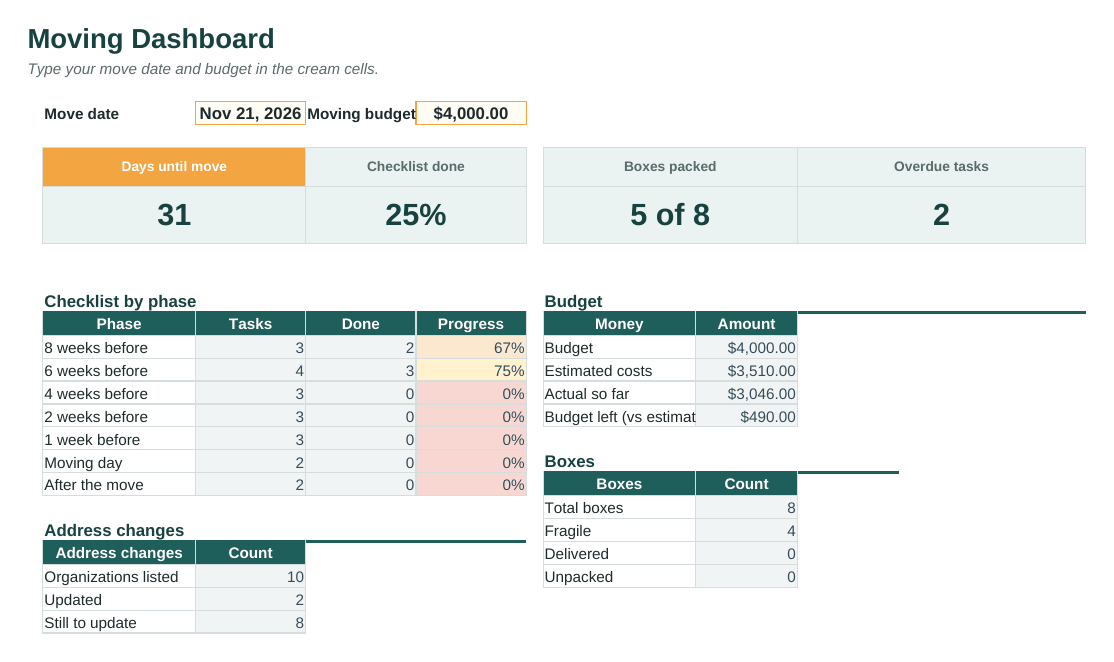
Task: Select the $490.00 budget left value
Action: pyautogui.click(x=746, y=417)
